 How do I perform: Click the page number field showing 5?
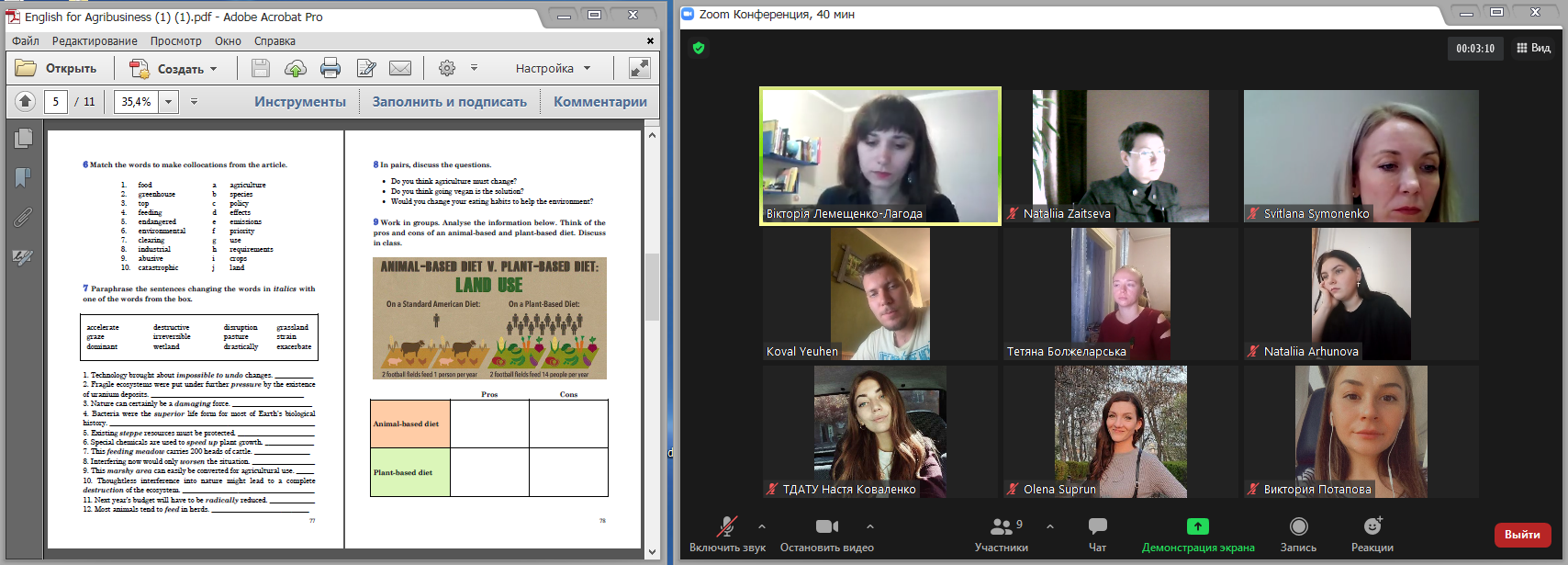click(x=56, y=102)
